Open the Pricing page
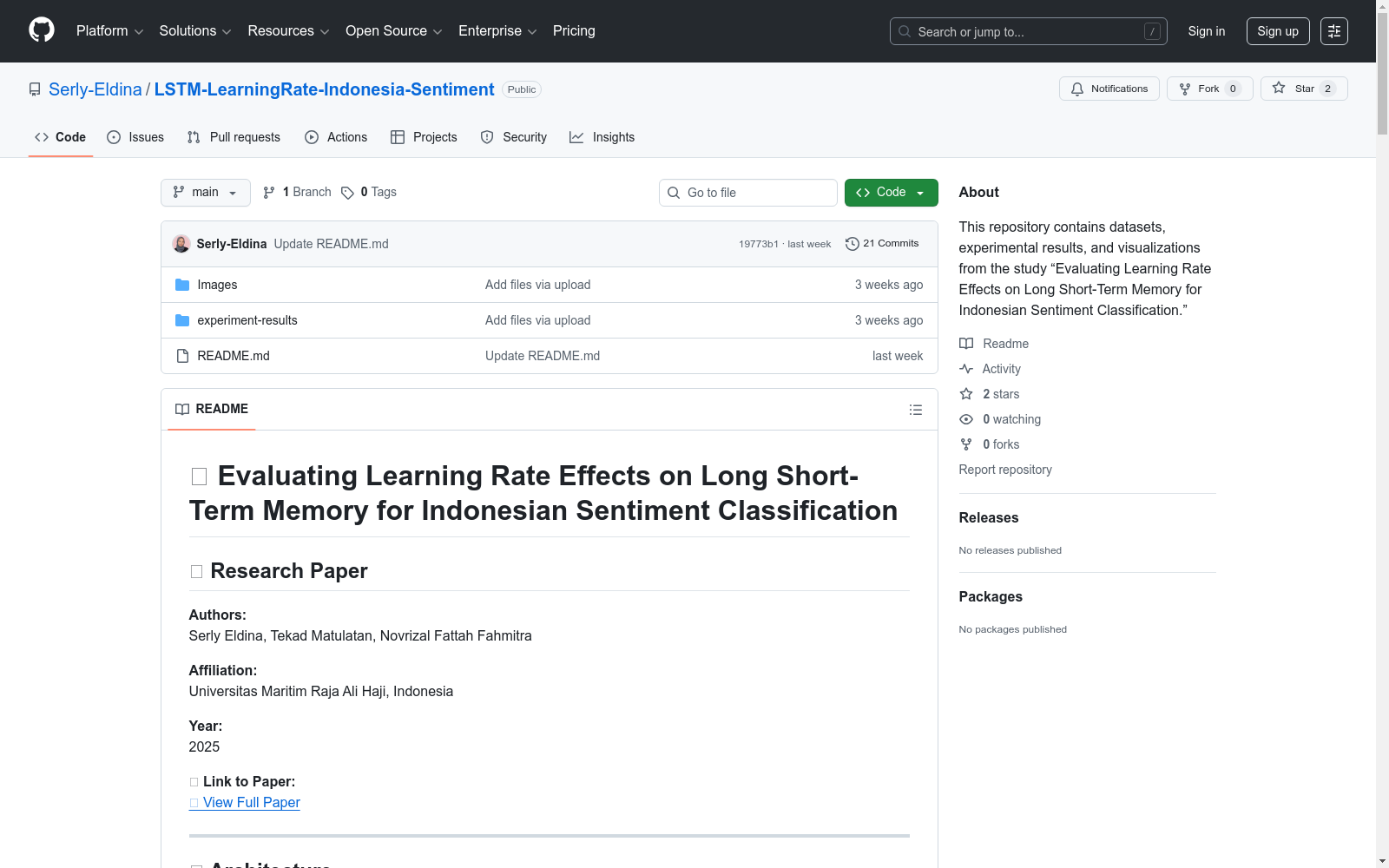The image size is (1389, 868). [x=574, y=31]
